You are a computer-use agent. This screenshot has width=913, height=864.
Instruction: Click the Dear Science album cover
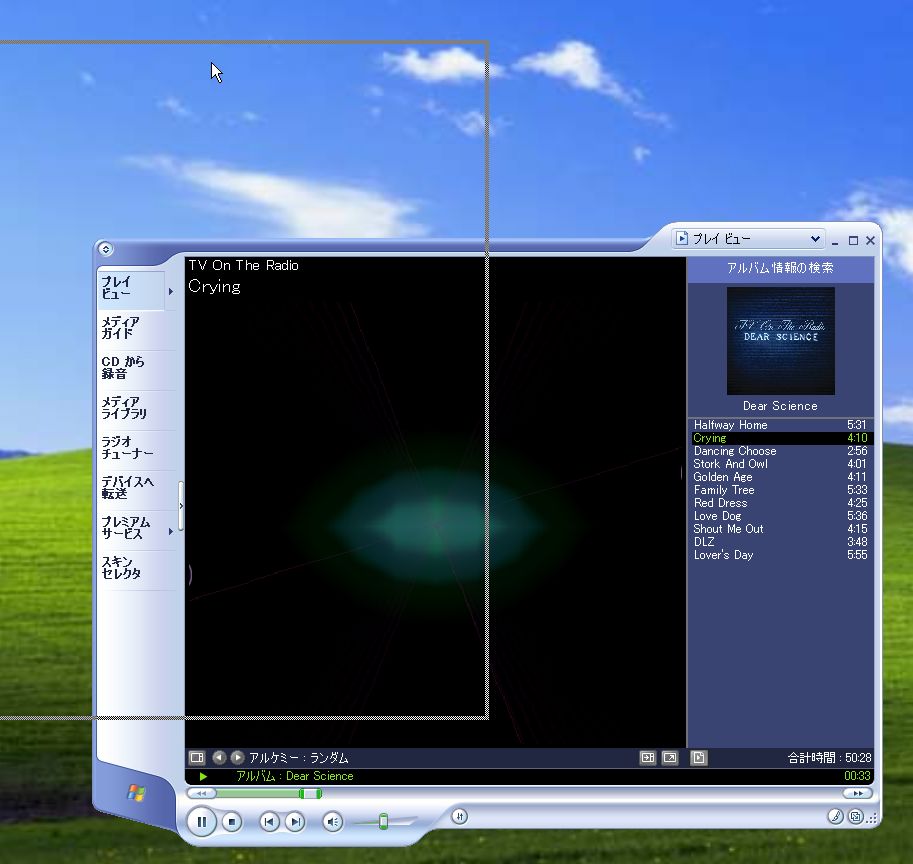click(780, 341)
